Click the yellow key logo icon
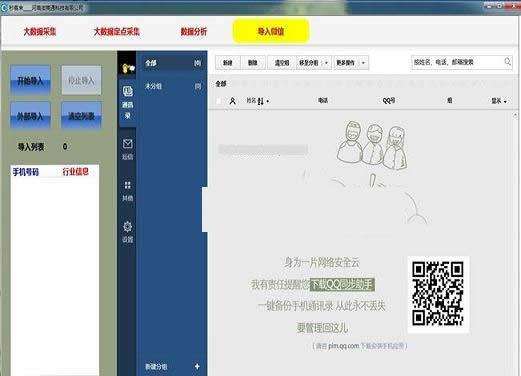 128,68
